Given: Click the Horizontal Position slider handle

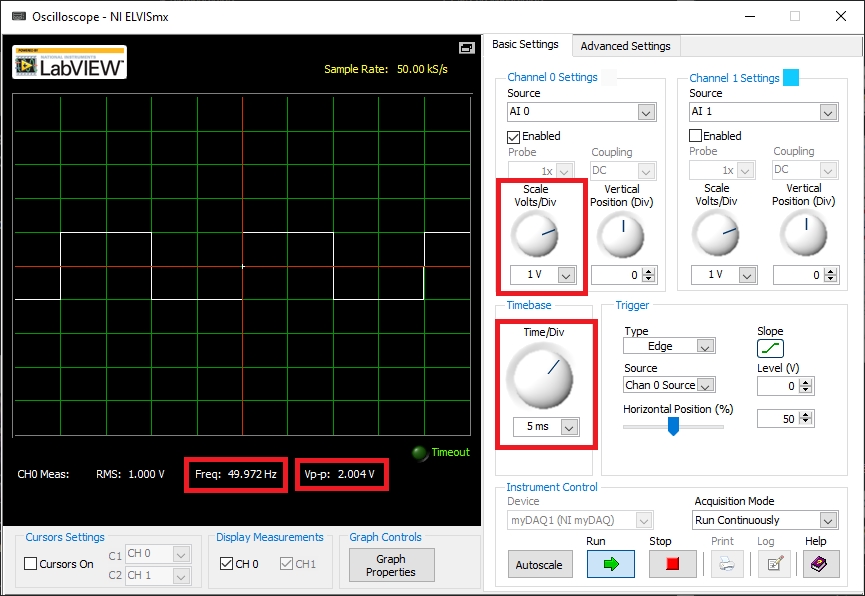Looking at the screenshot, I should (673, 427).
